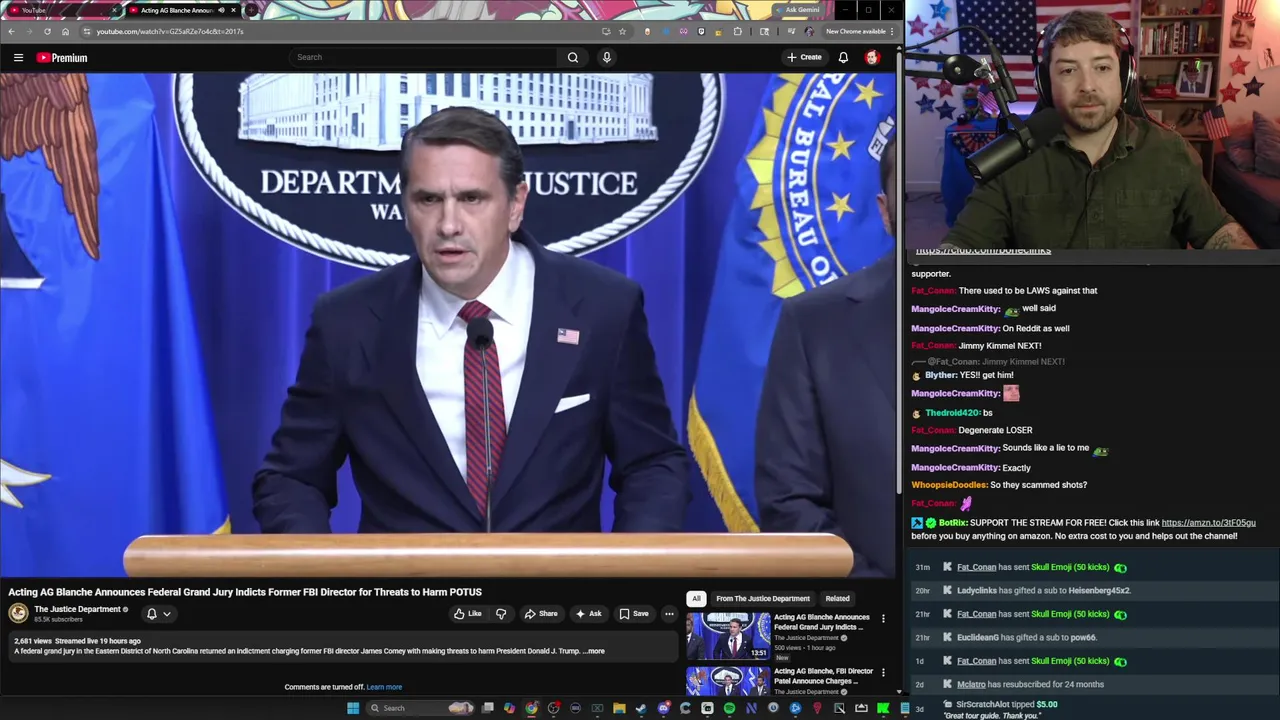
Task: Open File Explorer folder on taskbar
Action: click(619, 708)
